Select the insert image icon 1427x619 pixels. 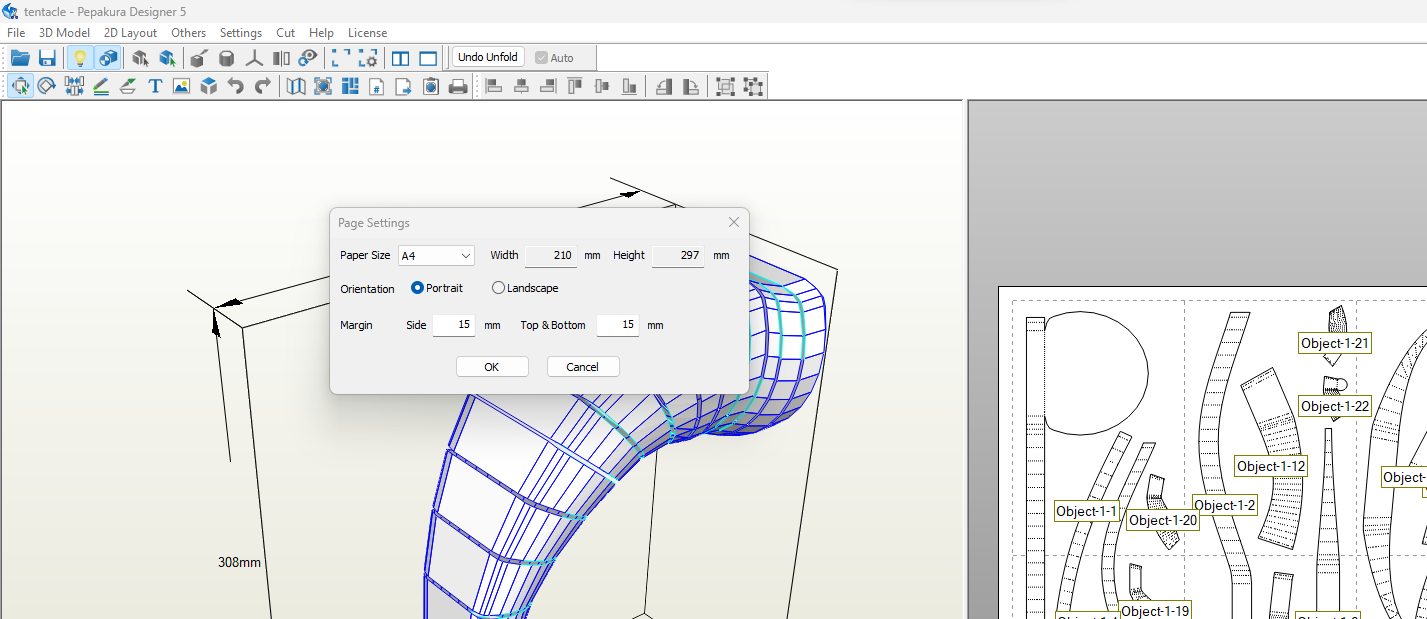(181, 87)
